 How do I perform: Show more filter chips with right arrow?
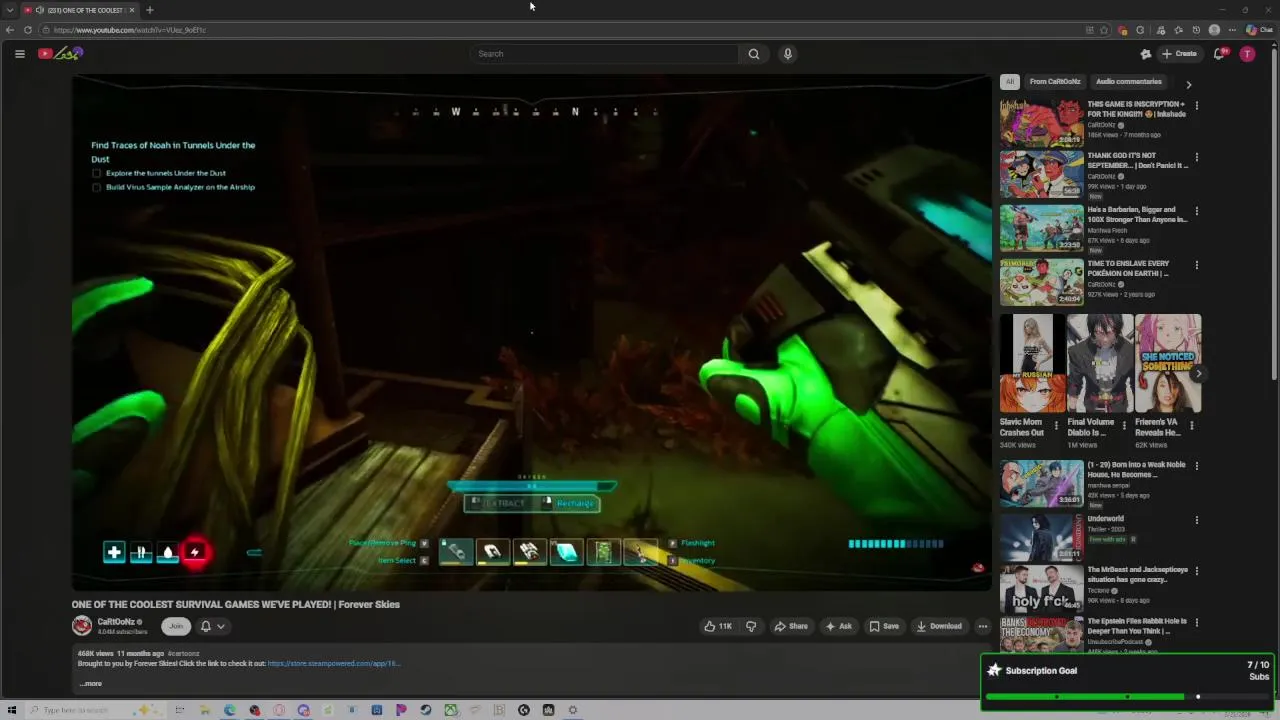pos(1188,84)
